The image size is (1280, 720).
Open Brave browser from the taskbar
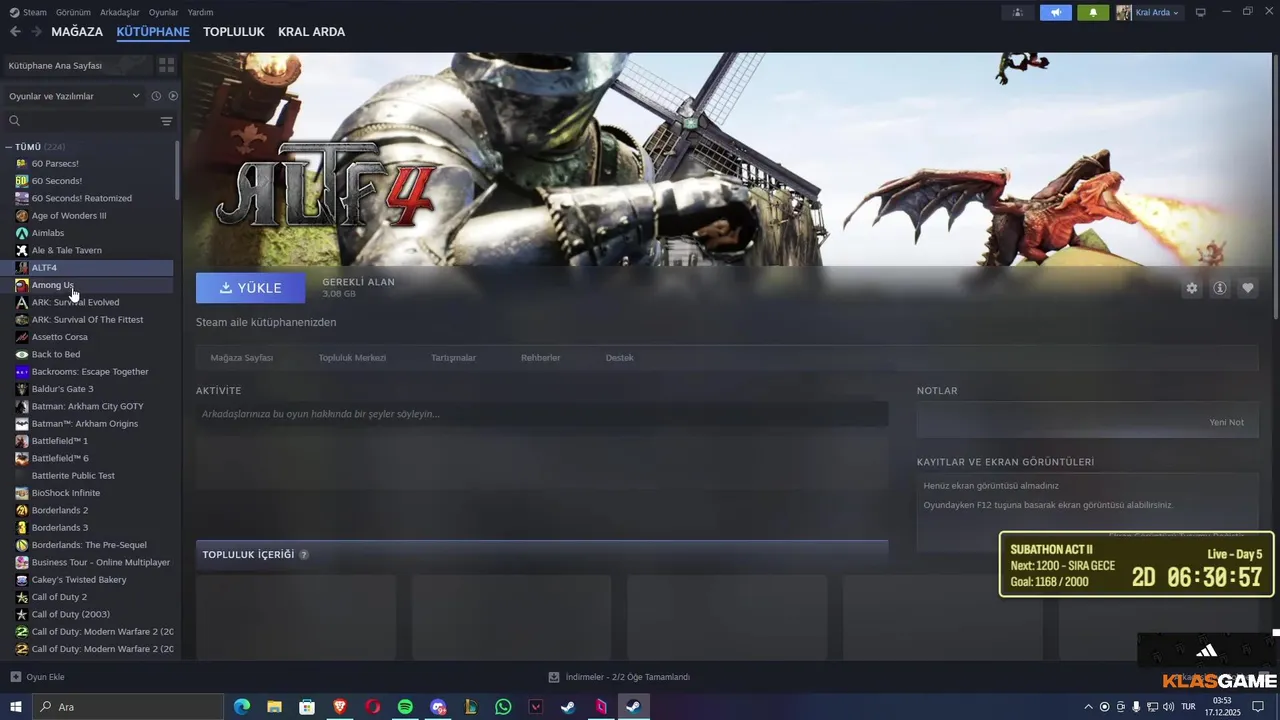[340, 707]
